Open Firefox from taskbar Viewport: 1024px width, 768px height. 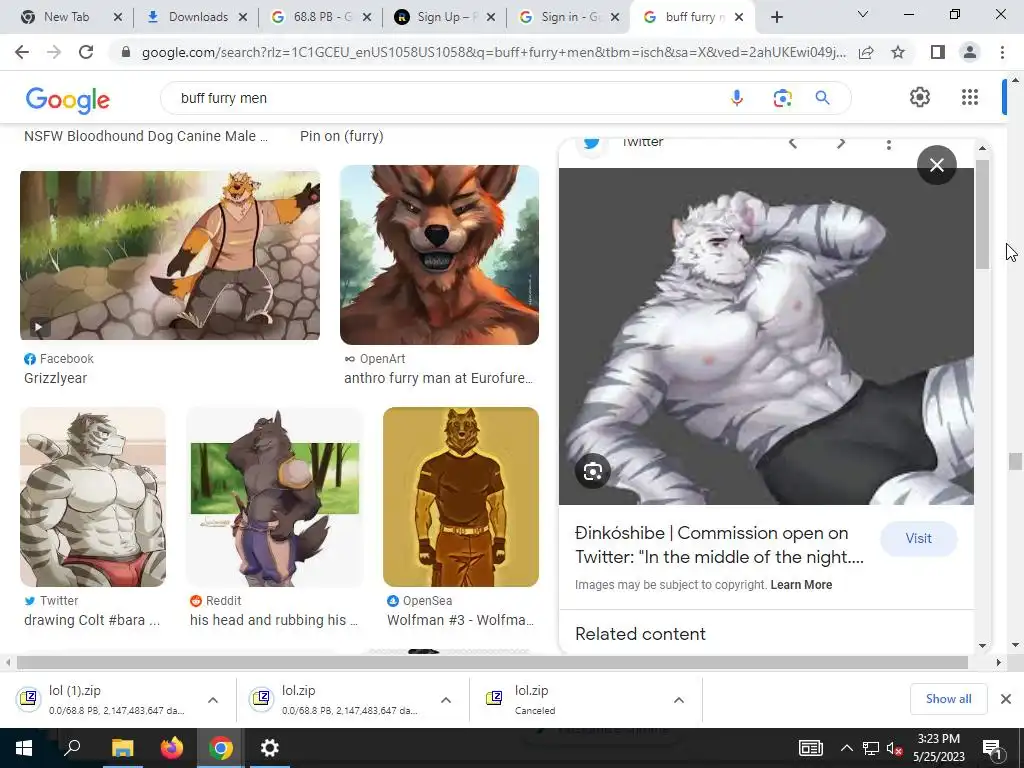click(x=172, y=748)
